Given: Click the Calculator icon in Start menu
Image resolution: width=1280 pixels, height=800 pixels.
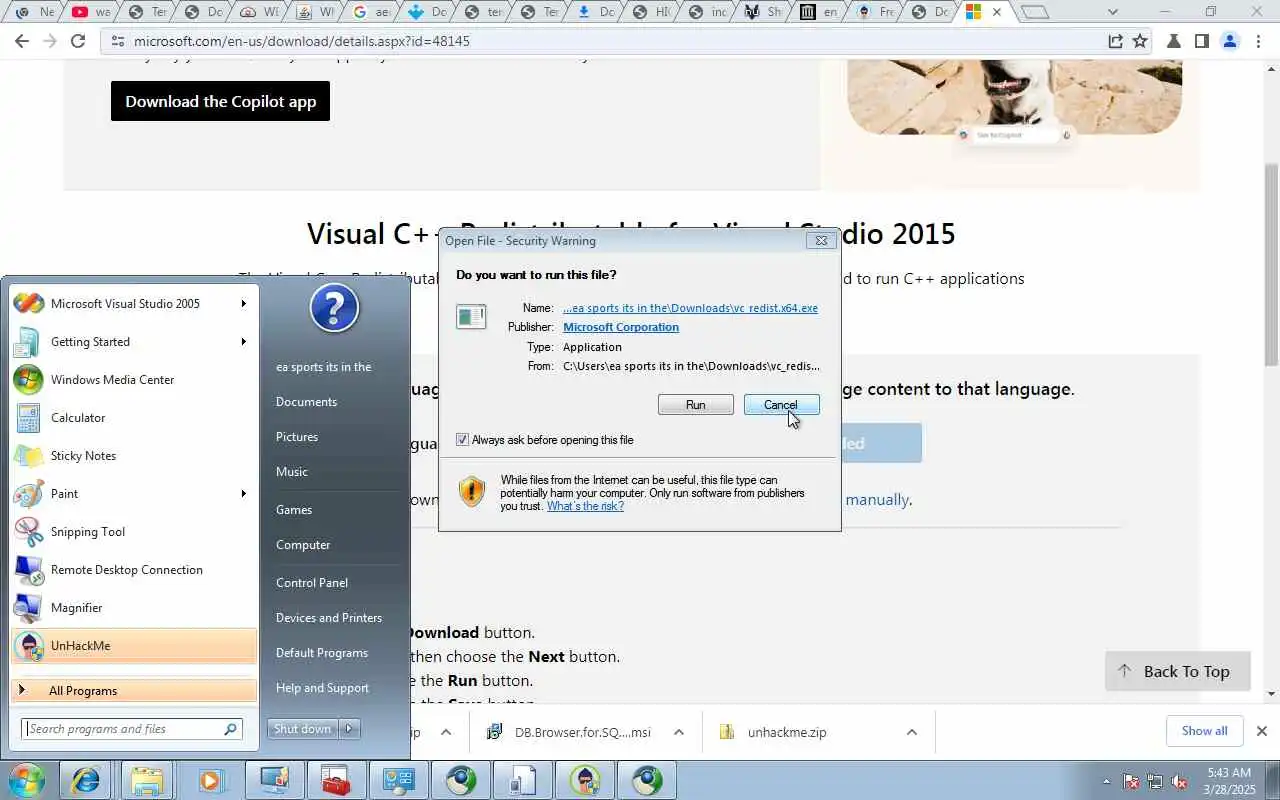Looking at the screenshot, I should (x=29, y=418).
